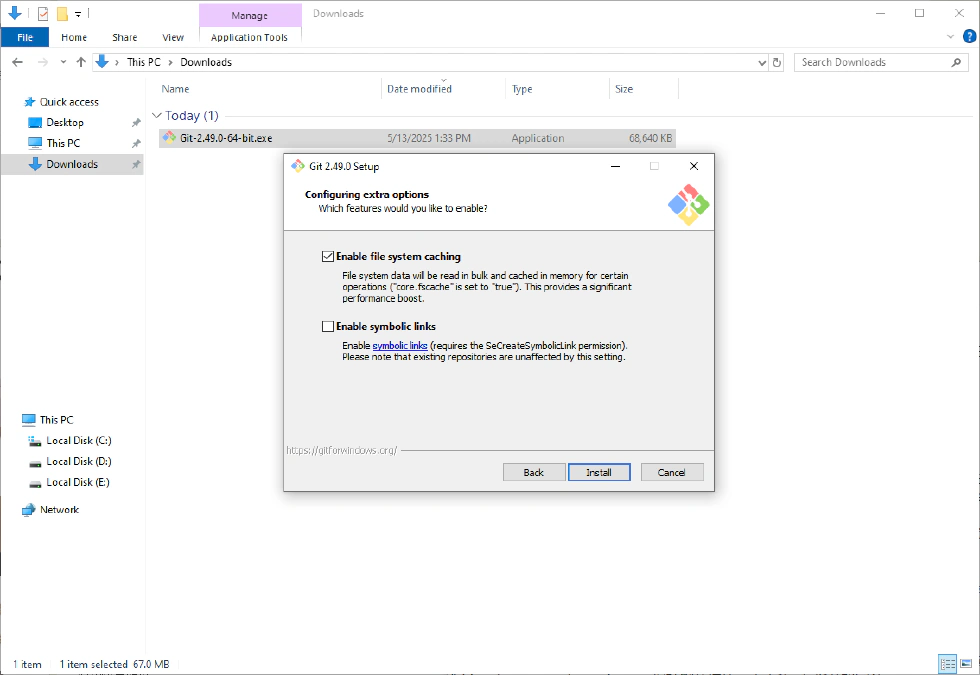Uncheck Enable file system caching
The image size is (980, 675).
[328, 257]
